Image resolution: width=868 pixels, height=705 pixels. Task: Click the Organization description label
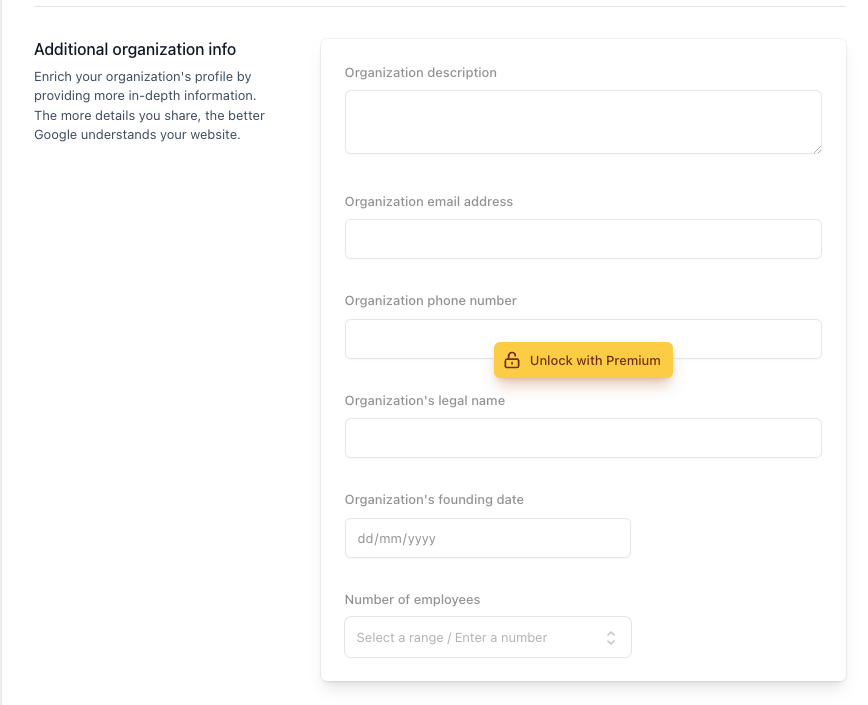click(420, 72)
